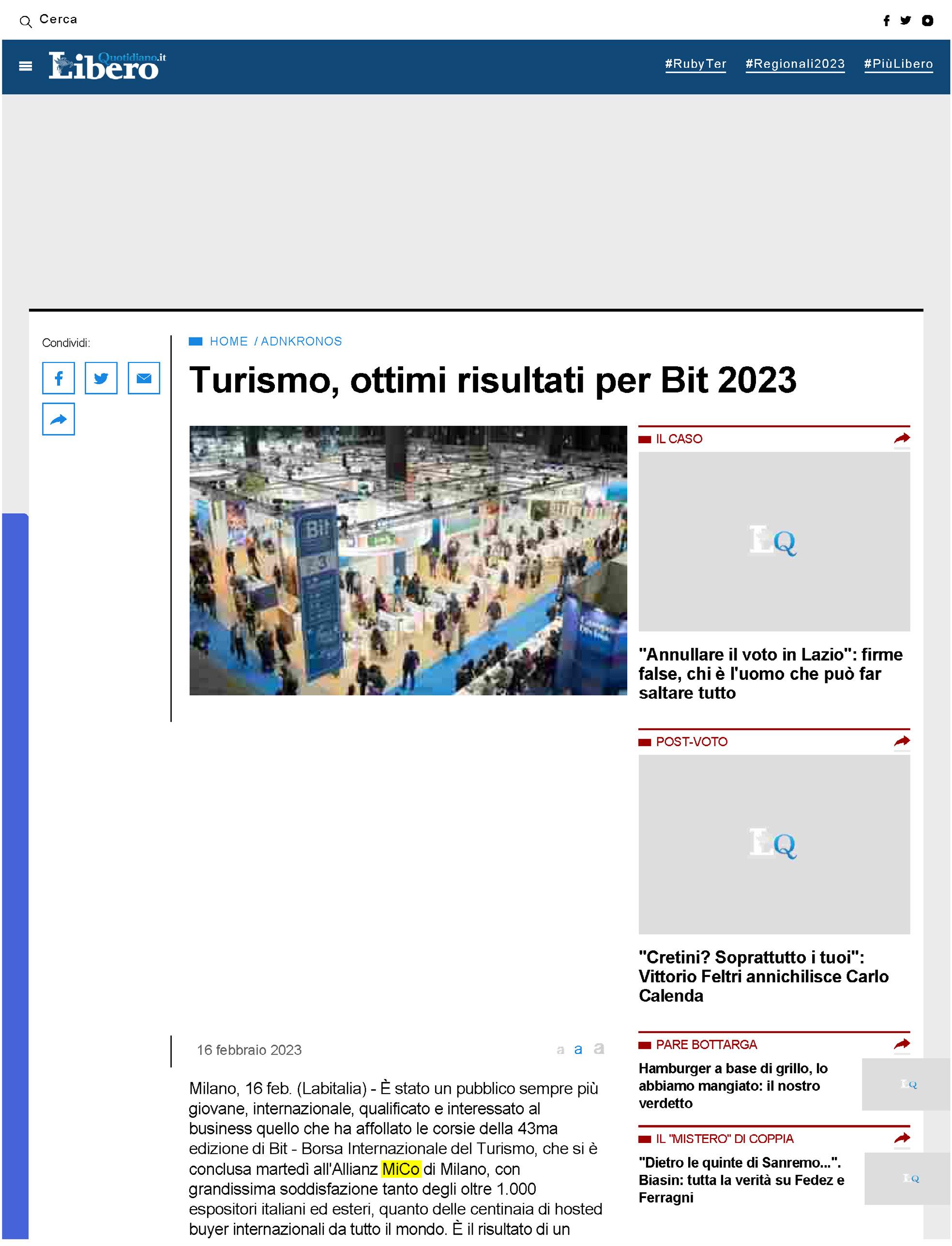Open the hamburger menu icon
952x1246 pixels.
click(25, 66)
